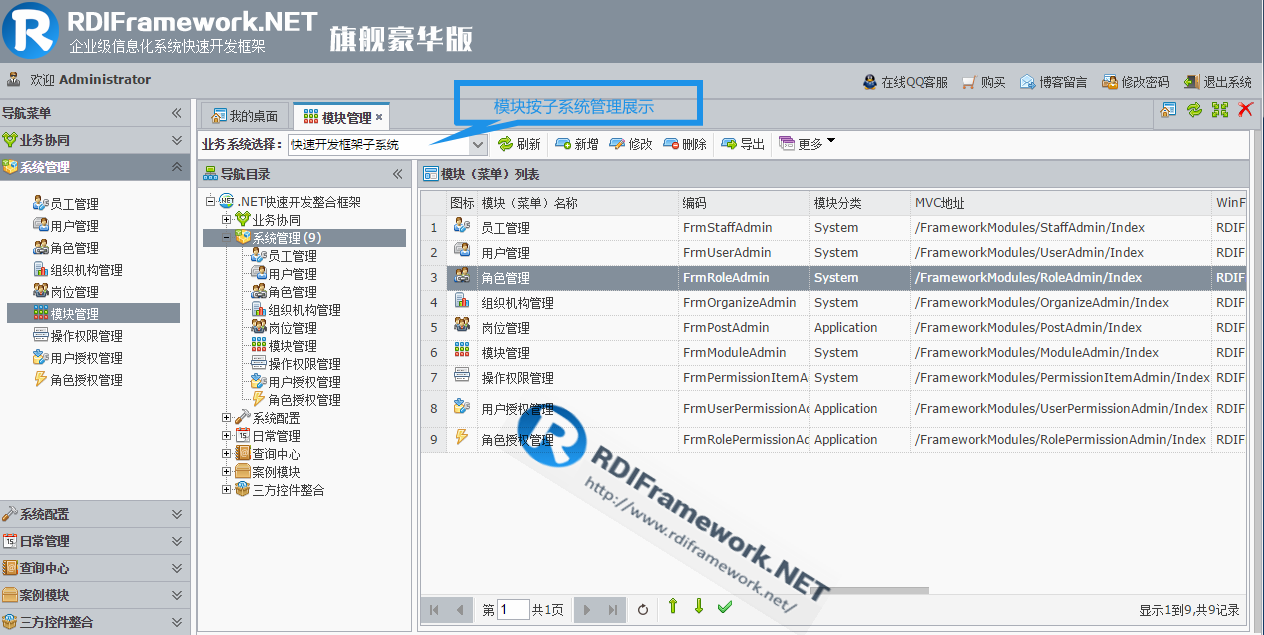Close the 模块管理 tab

coord(379,117)
